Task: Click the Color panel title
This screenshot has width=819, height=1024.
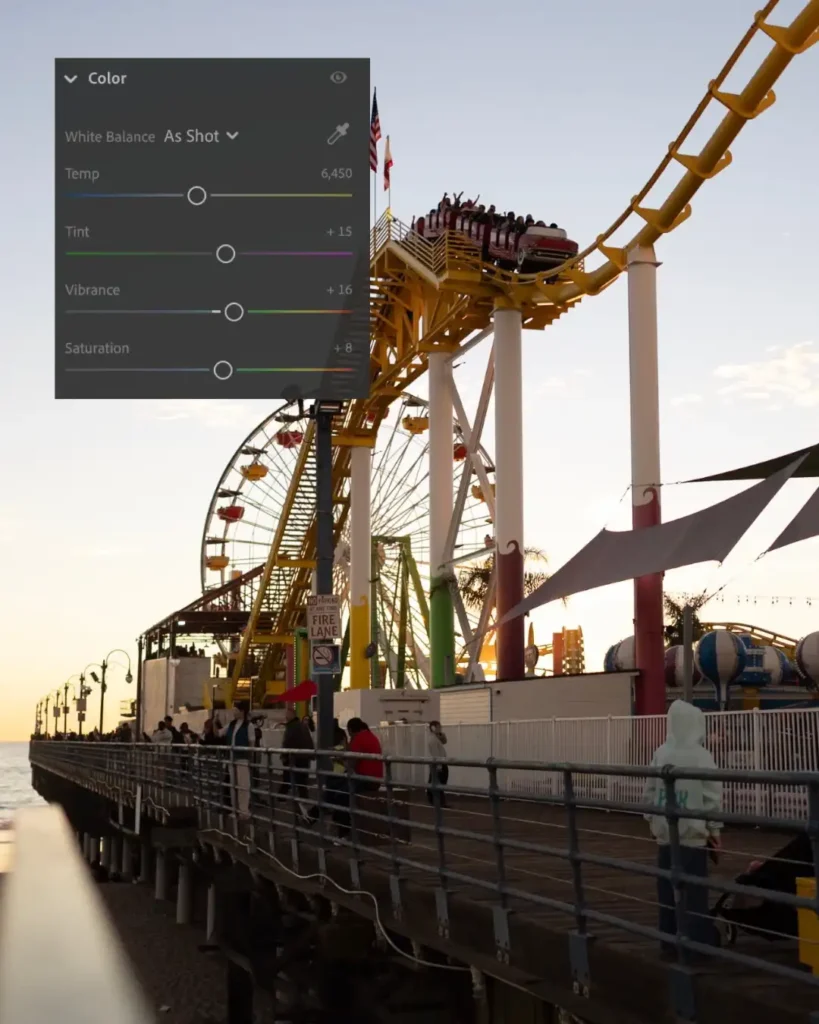Action: [109, 77]
